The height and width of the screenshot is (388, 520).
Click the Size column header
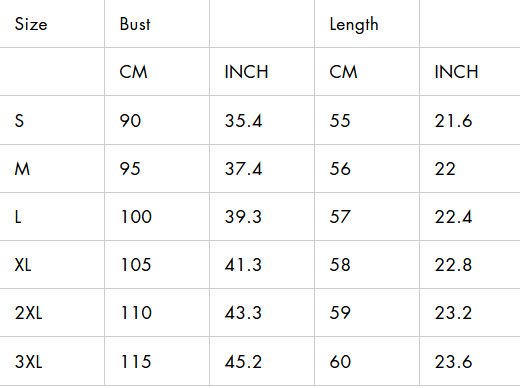(x=31, y=24)
